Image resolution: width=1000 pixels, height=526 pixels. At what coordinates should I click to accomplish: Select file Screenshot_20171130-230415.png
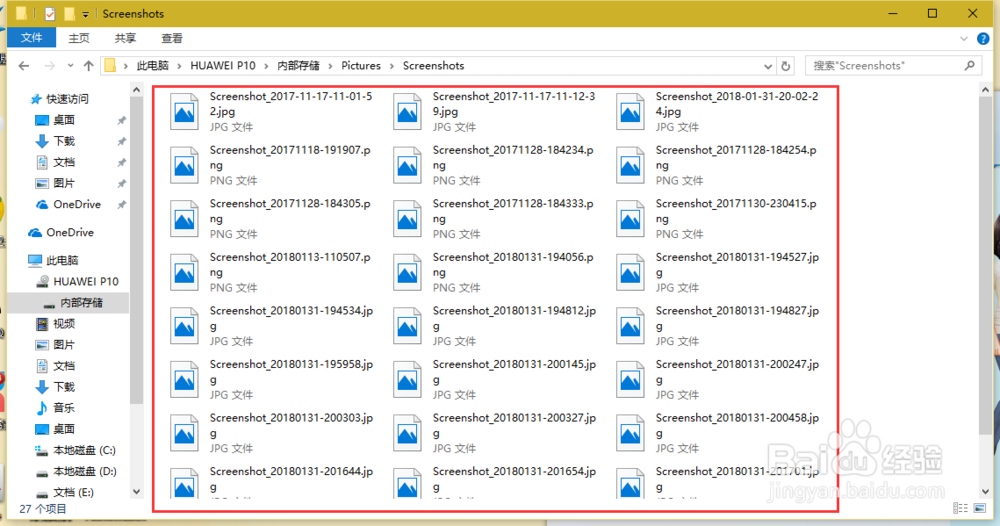pos(719,218)
